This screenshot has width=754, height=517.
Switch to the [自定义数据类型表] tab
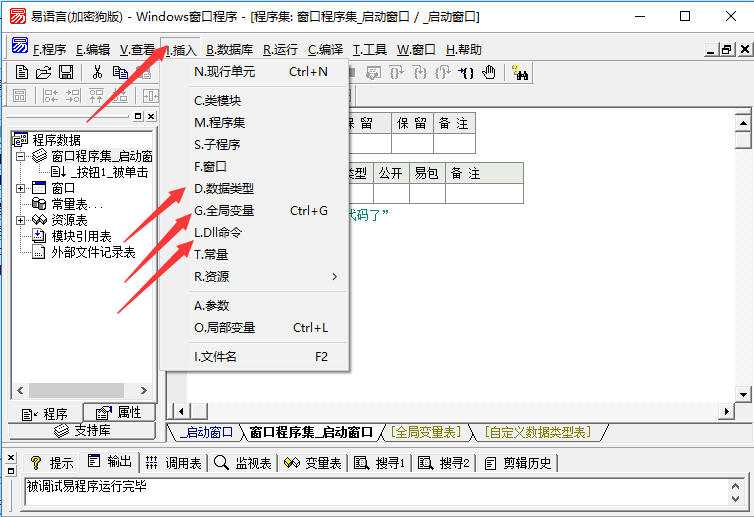pos(538,432)
